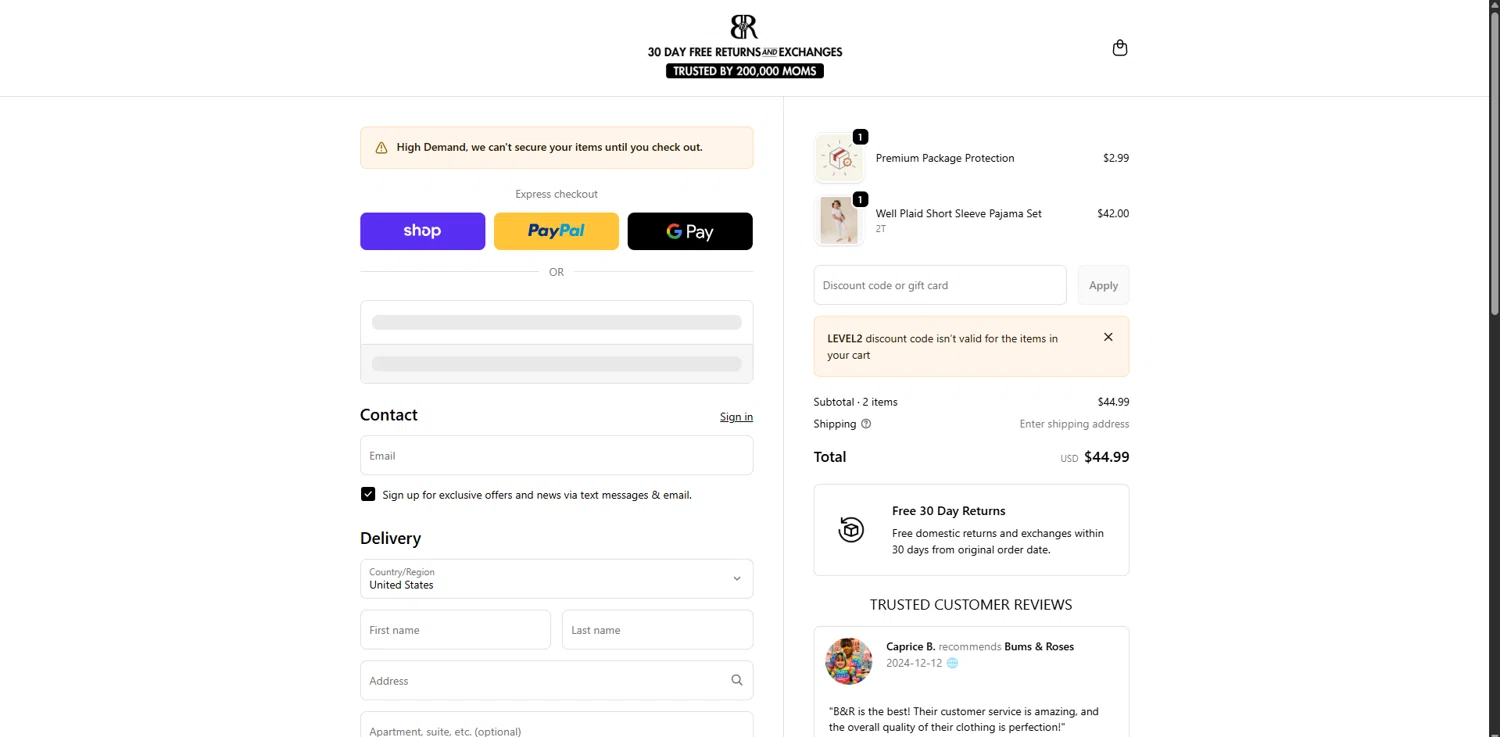Click the Sign in link
Image resolution: width=1500 pixels, height=737 pixels.
point(736,417)
